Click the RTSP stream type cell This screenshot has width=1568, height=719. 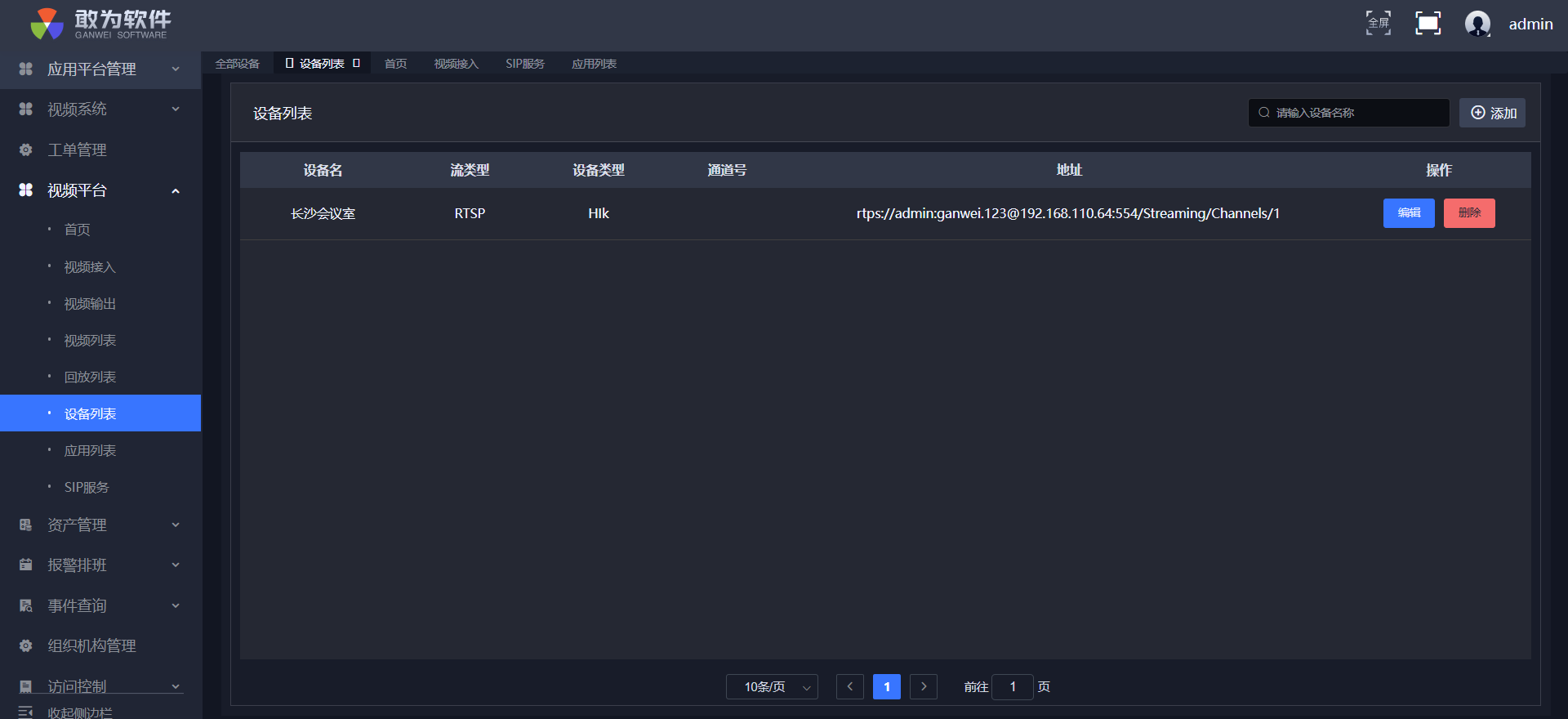pos(470,213)
